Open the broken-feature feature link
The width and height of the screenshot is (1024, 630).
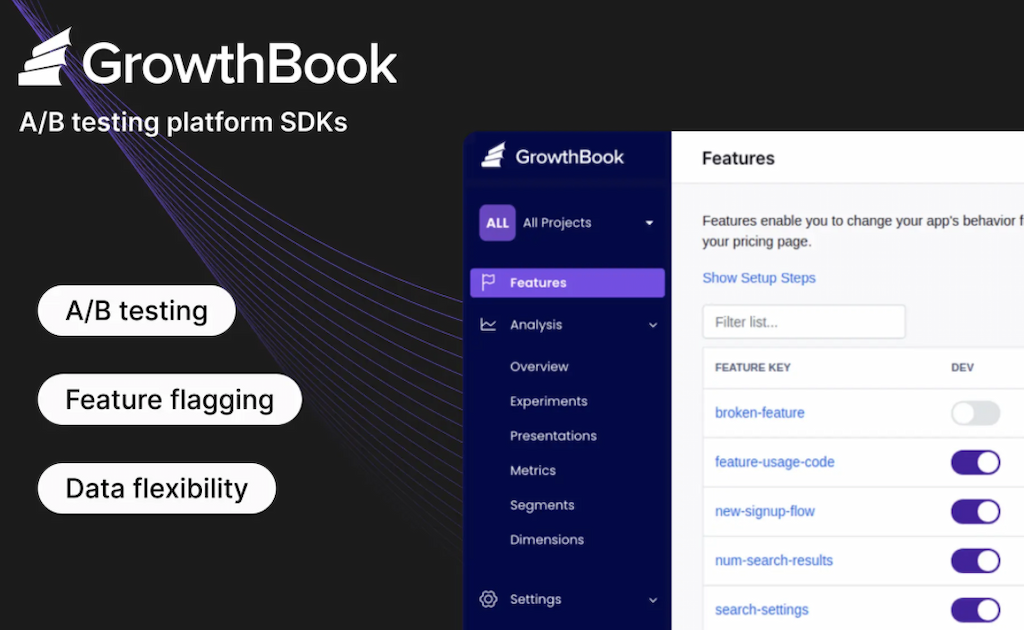[759, 413]
